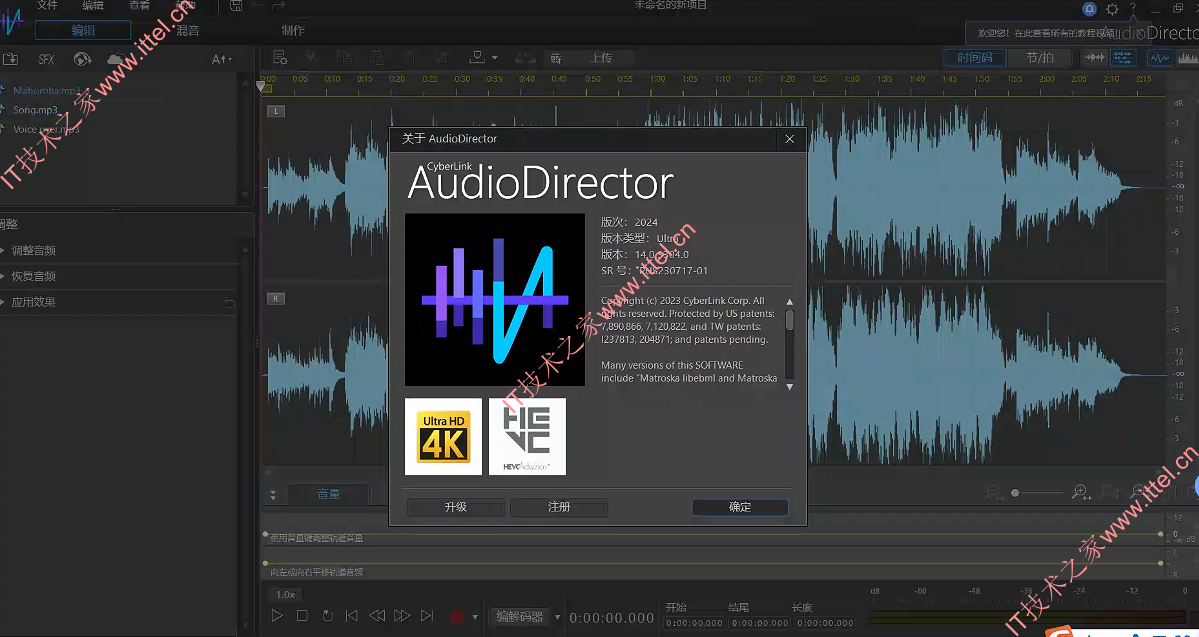The image size is (1199, 637).
Task: Select Song.mp3 in the library
Action: click(35, 109)
